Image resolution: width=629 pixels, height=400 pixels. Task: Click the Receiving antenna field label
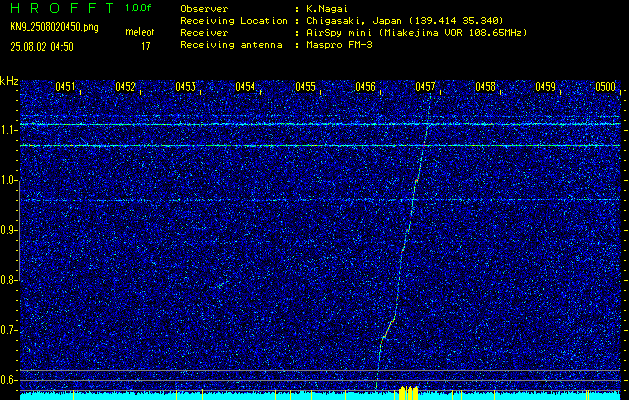point(231,45)
